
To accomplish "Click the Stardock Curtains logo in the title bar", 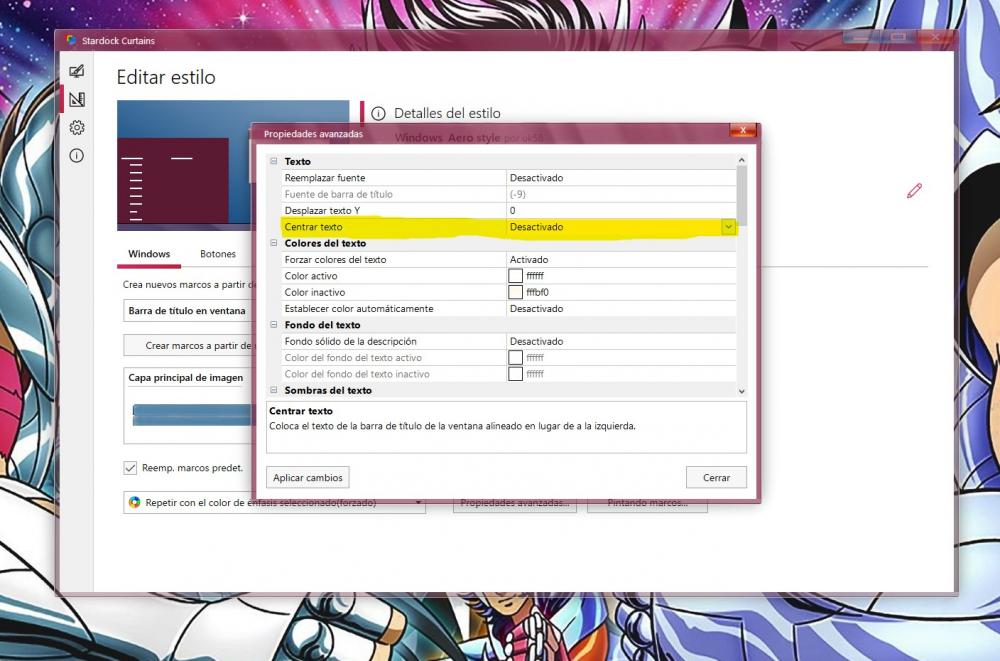I will (x=71, y=40).
